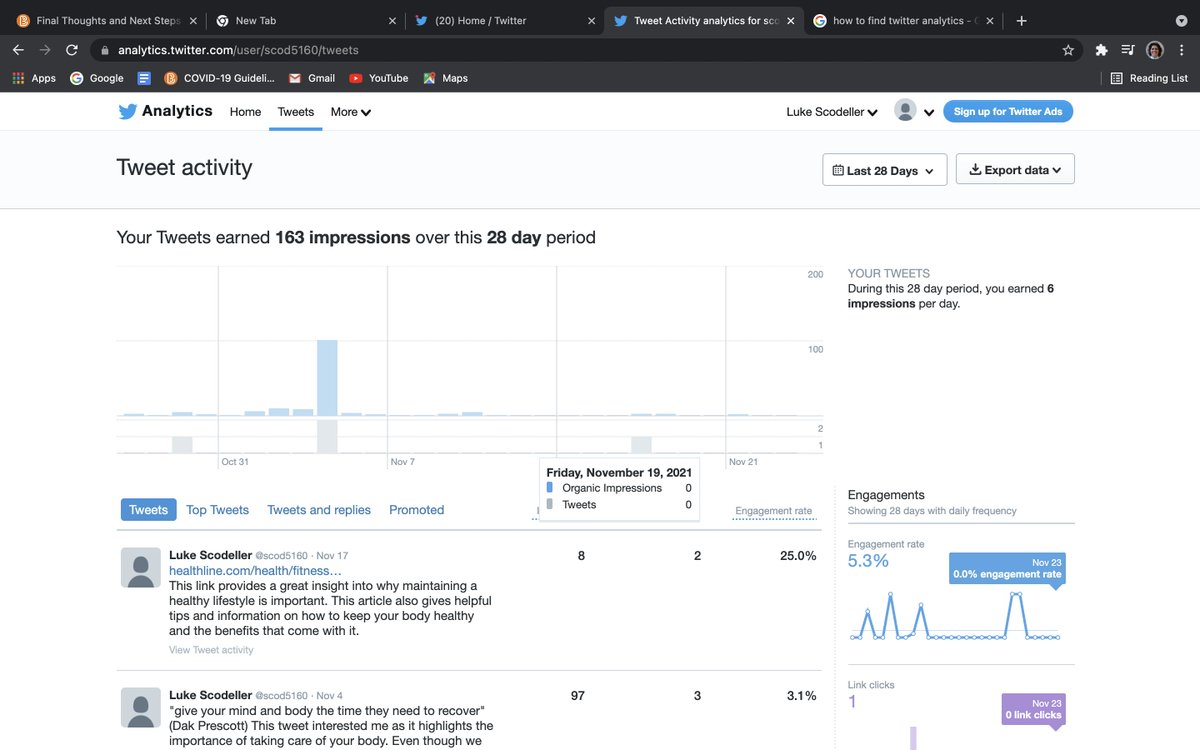This screenshot has width=1200, height=750.
Task: Click Sign up for Twitter Ads
Action: tap(1008, 111)
